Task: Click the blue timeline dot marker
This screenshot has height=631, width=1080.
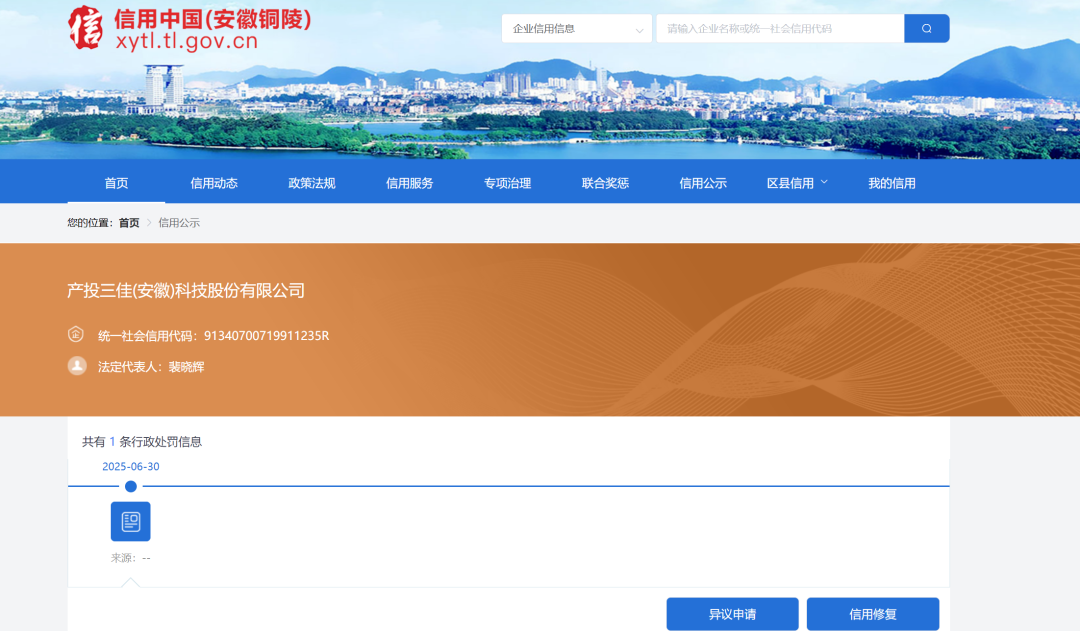Action: click(x=131, y=486)
